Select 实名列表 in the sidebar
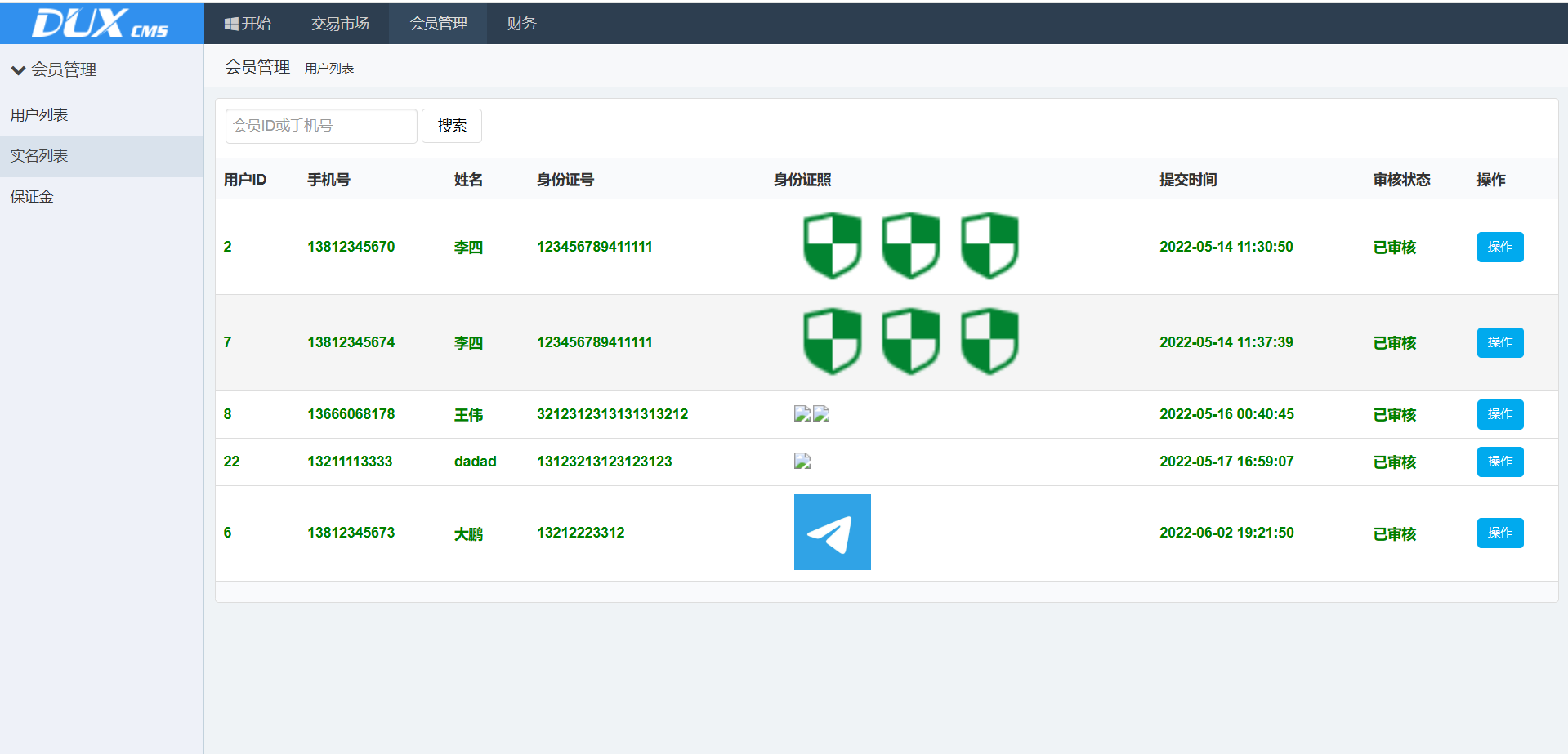This screenshot has height=754, width=1568. point(39,156)
